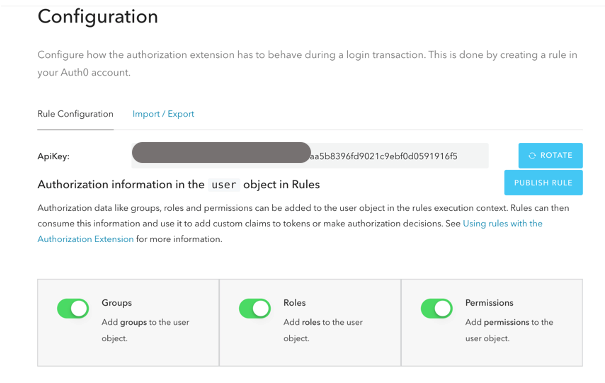Select the ApiKey value field
Screen dimensions: 605x383
(x=310, y=156)
